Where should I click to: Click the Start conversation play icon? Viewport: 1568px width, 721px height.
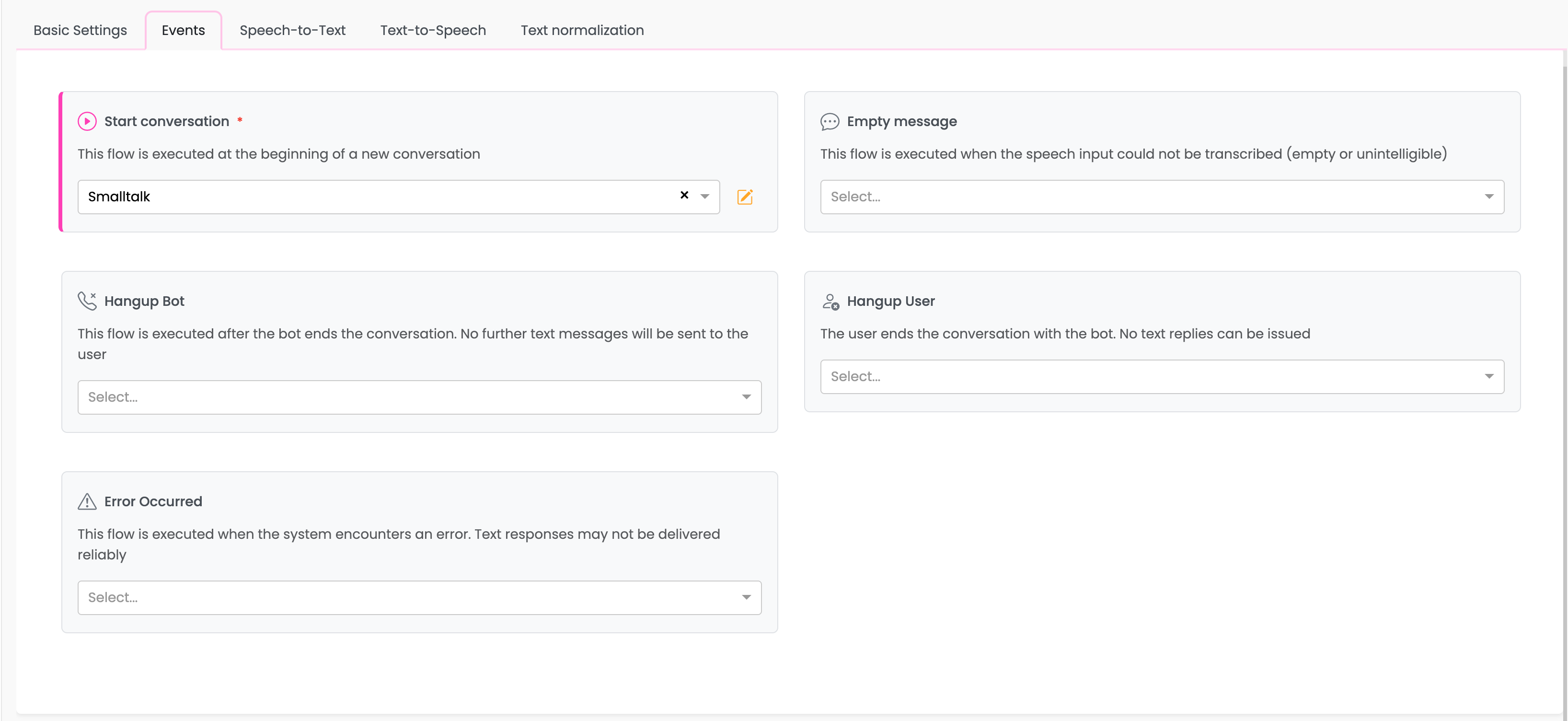coord(87,121)
